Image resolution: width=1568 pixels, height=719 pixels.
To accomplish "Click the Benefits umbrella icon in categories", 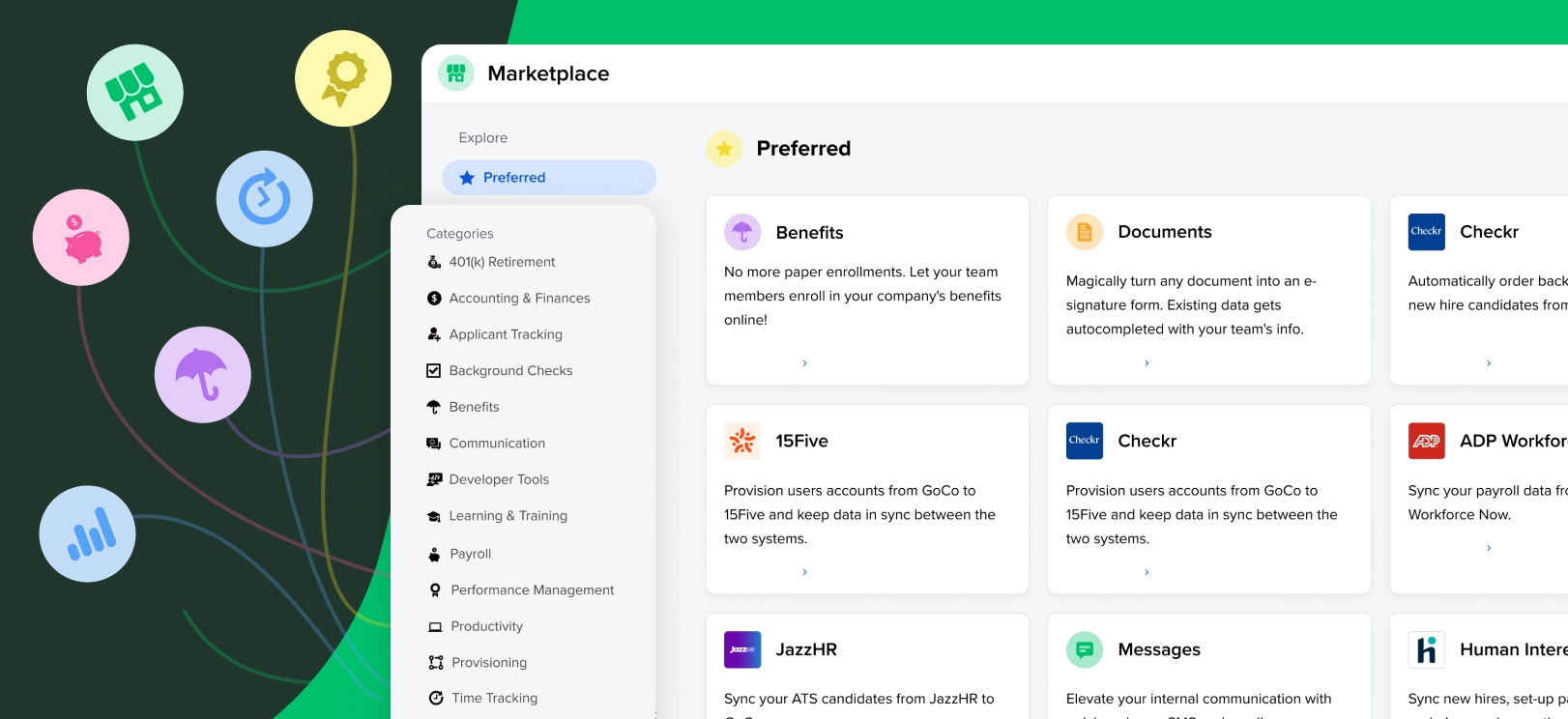I will click(434, 407).
